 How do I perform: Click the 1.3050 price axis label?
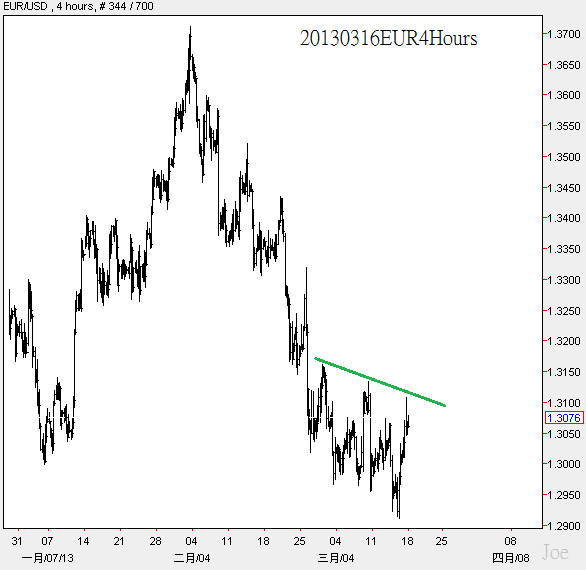(564, 434)
